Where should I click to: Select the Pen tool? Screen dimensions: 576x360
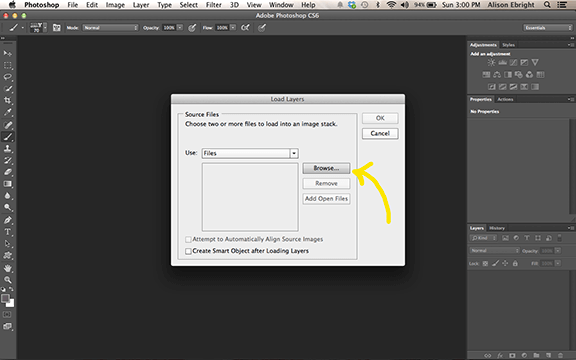(7, 220)
